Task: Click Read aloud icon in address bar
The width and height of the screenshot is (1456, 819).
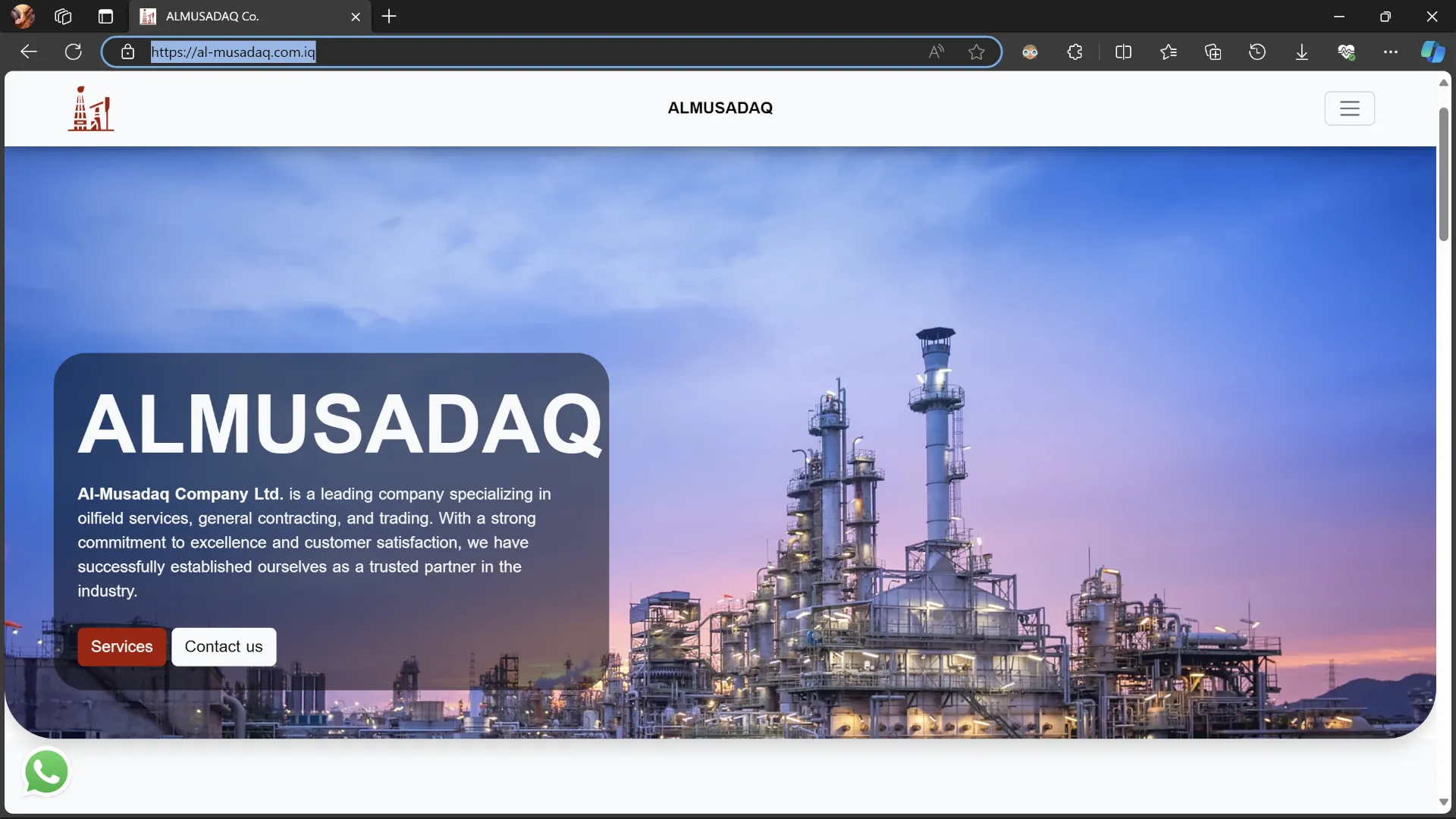Action: point(936,52)
